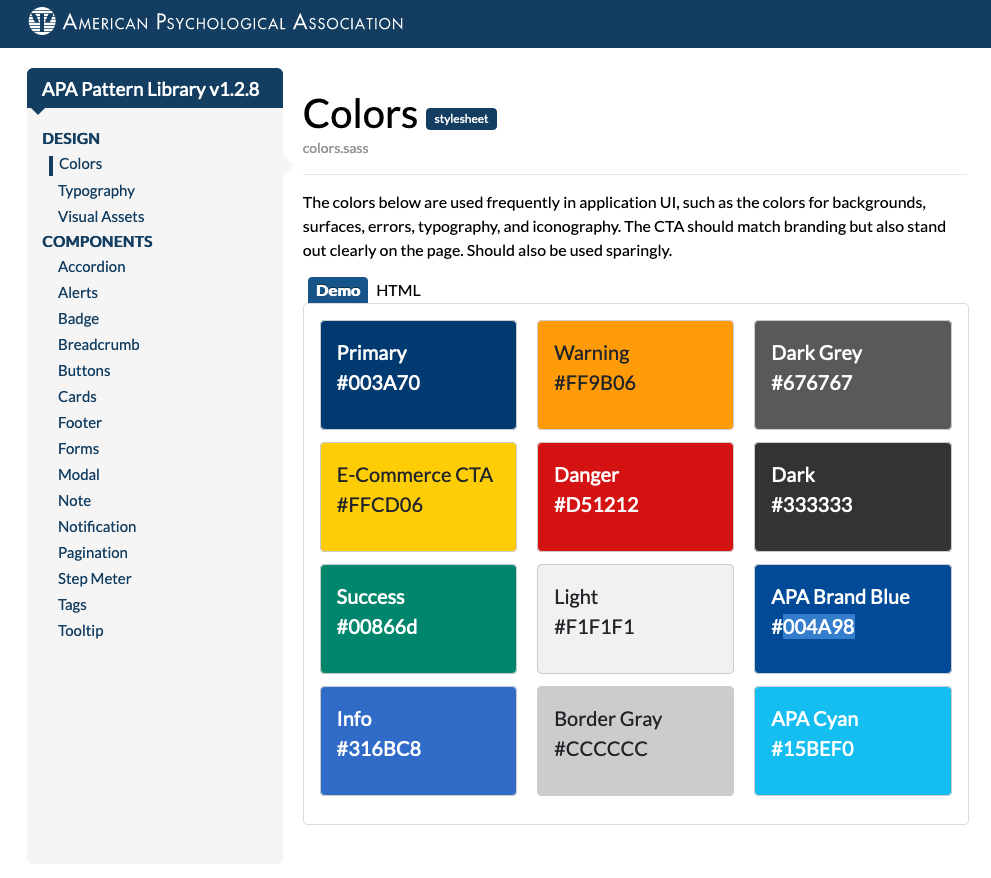This screenshot has width=991, height=878.
Task: Select the Danger red color swatch
Action: pyautogui.click(x=635, y=497)
